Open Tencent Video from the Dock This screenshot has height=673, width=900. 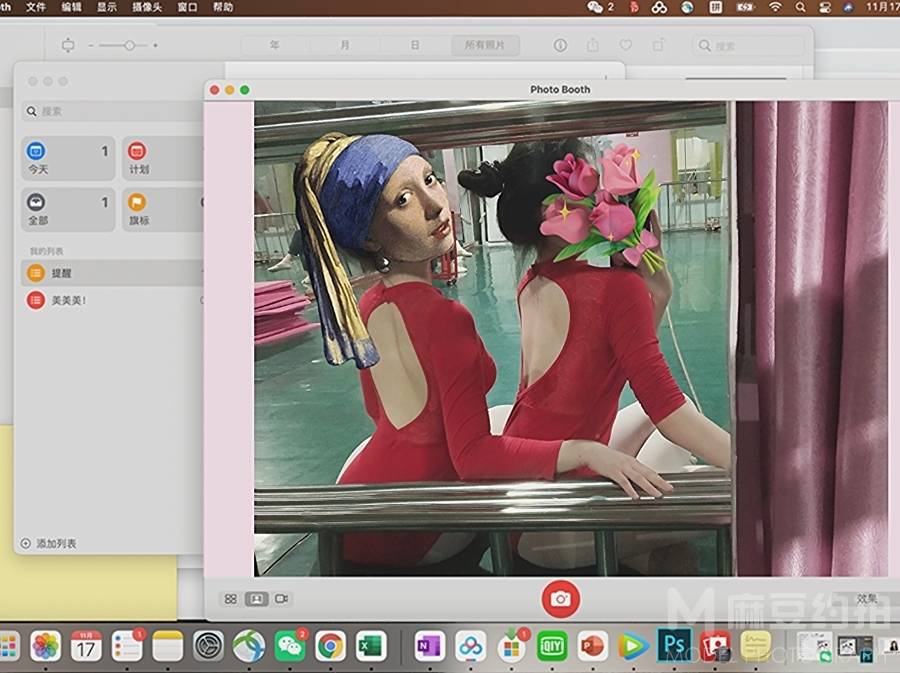(633, 647)
